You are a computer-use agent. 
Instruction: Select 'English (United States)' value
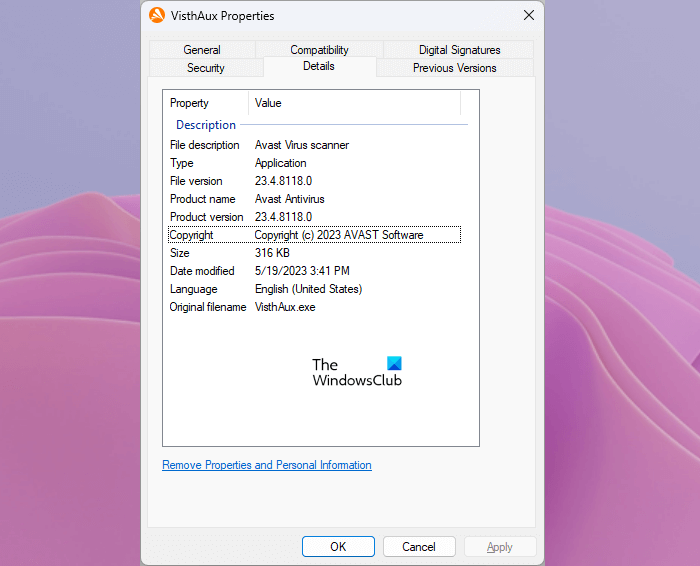308,289
